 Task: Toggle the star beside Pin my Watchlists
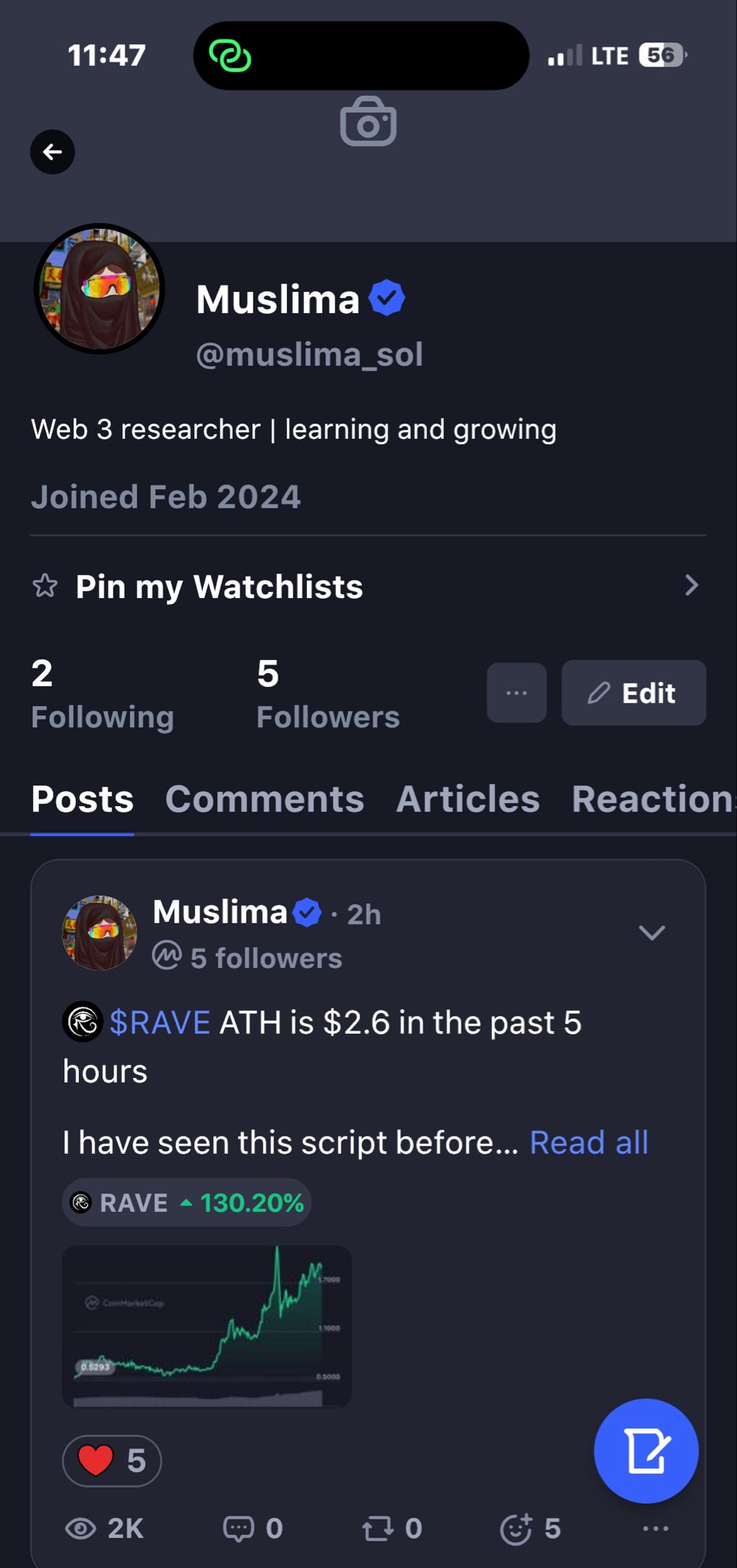[x=45, y=586]
